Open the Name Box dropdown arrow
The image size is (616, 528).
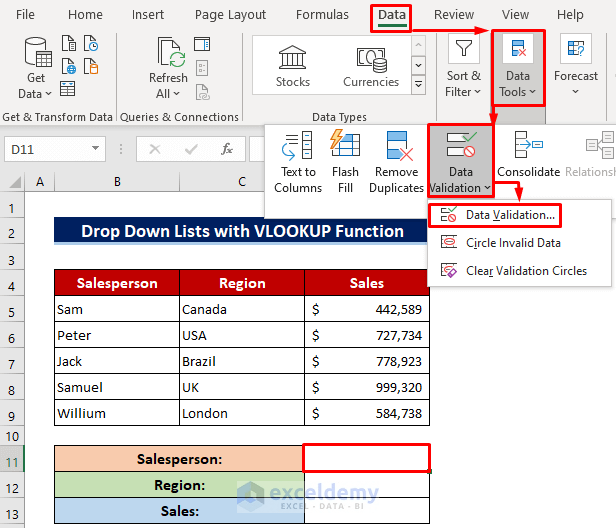(95, 148)
